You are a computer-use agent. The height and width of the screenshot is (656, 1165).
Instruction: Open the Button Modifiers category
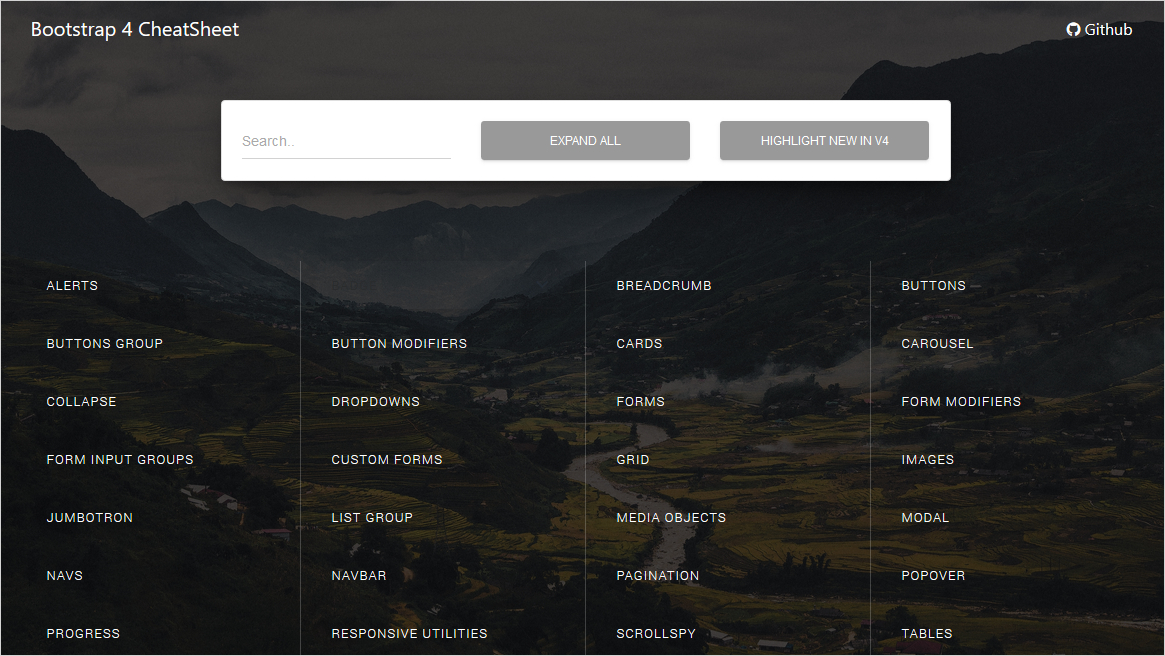(399, 344)
